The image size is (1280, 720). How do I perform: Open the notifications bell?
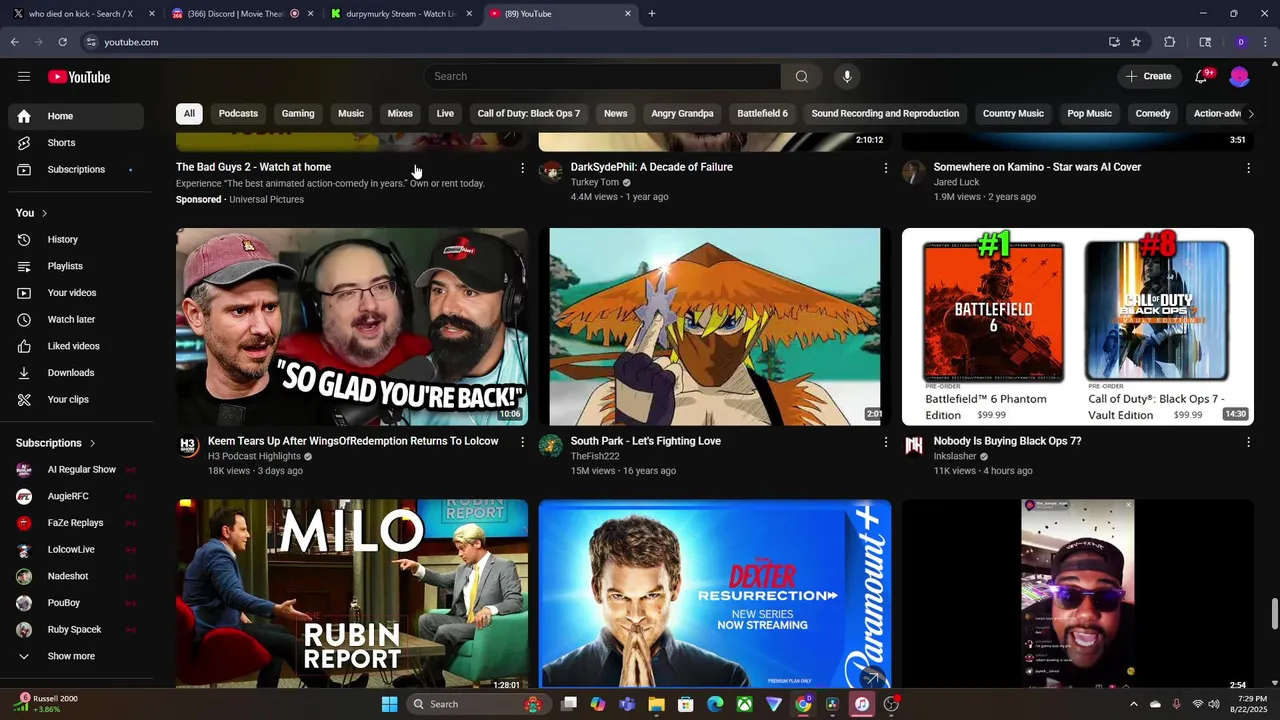[x=1202, y=77]
